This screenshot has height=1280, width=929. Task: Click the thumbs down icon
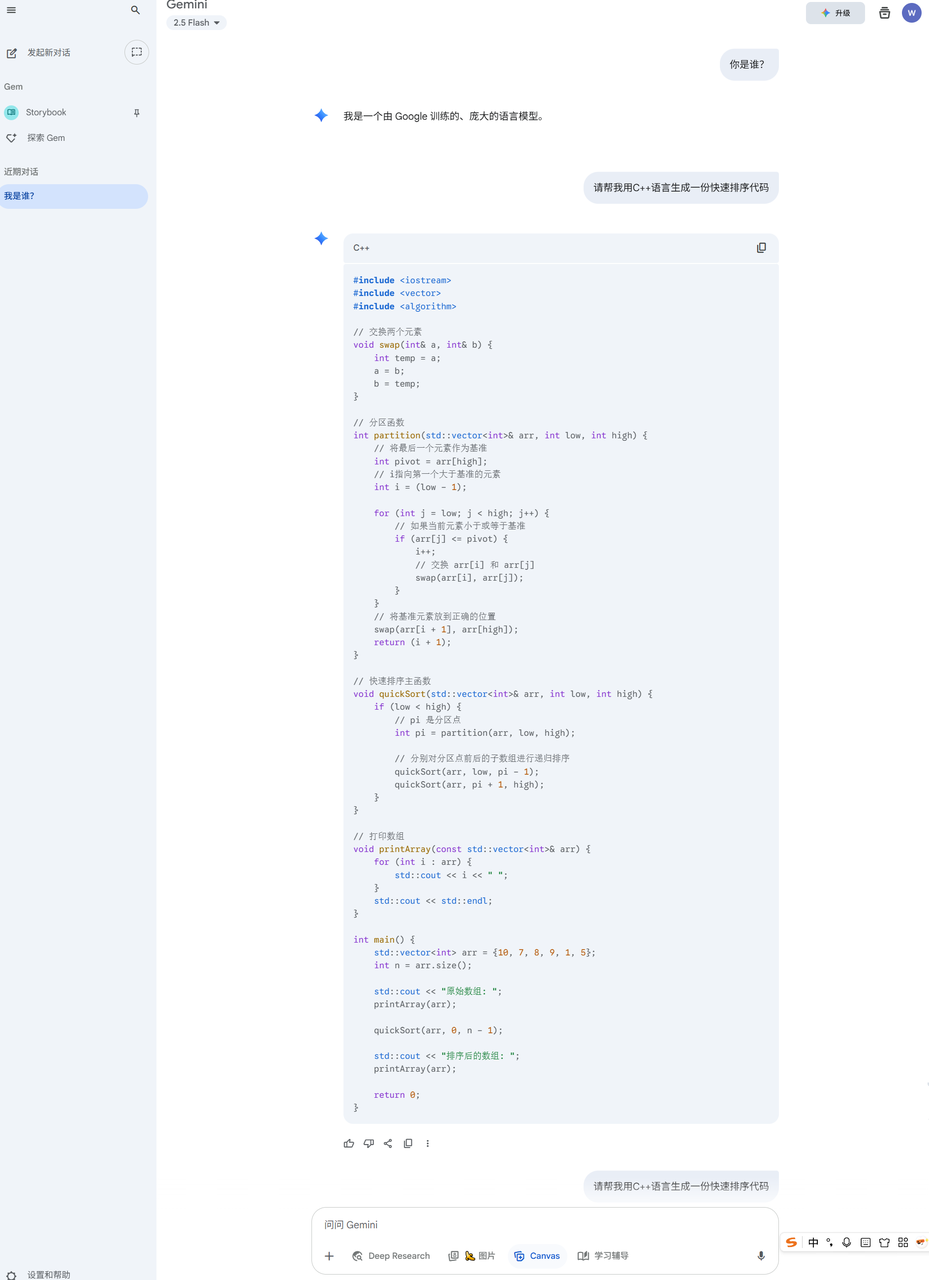tap(368, 1143)
